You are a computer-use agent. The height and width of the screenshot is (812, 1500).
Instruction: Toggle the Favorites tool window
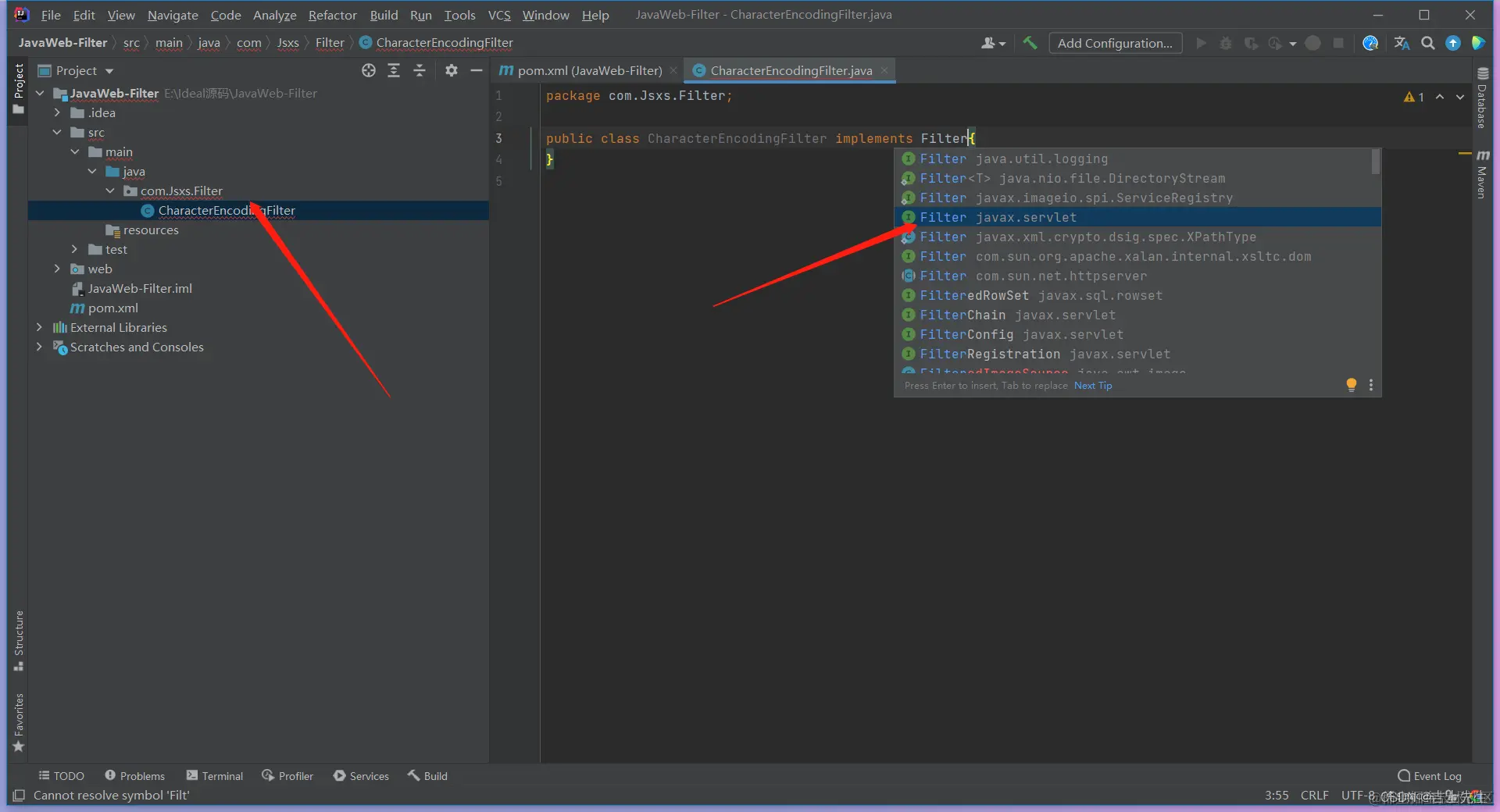pos(19,723)
